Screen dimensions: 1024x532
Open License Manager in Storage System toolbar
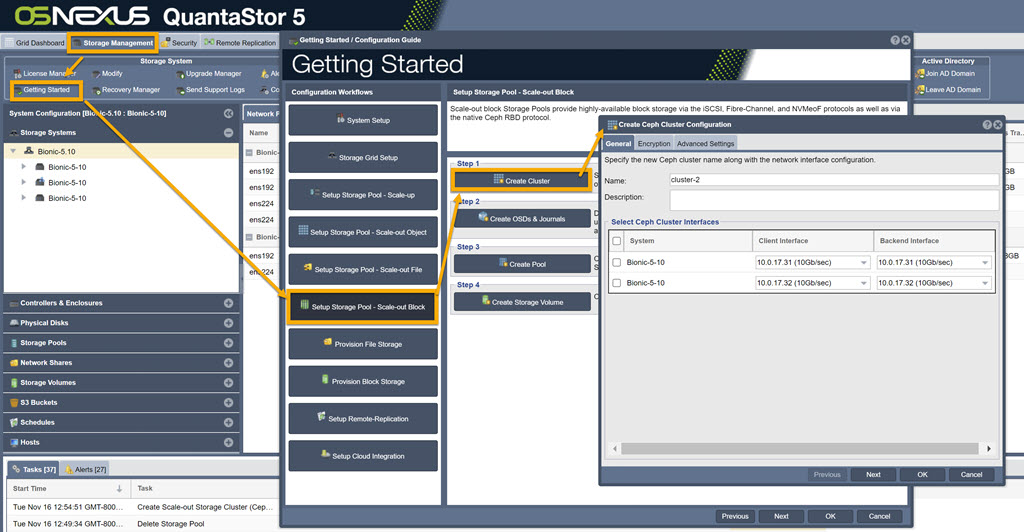pos(44,74)
